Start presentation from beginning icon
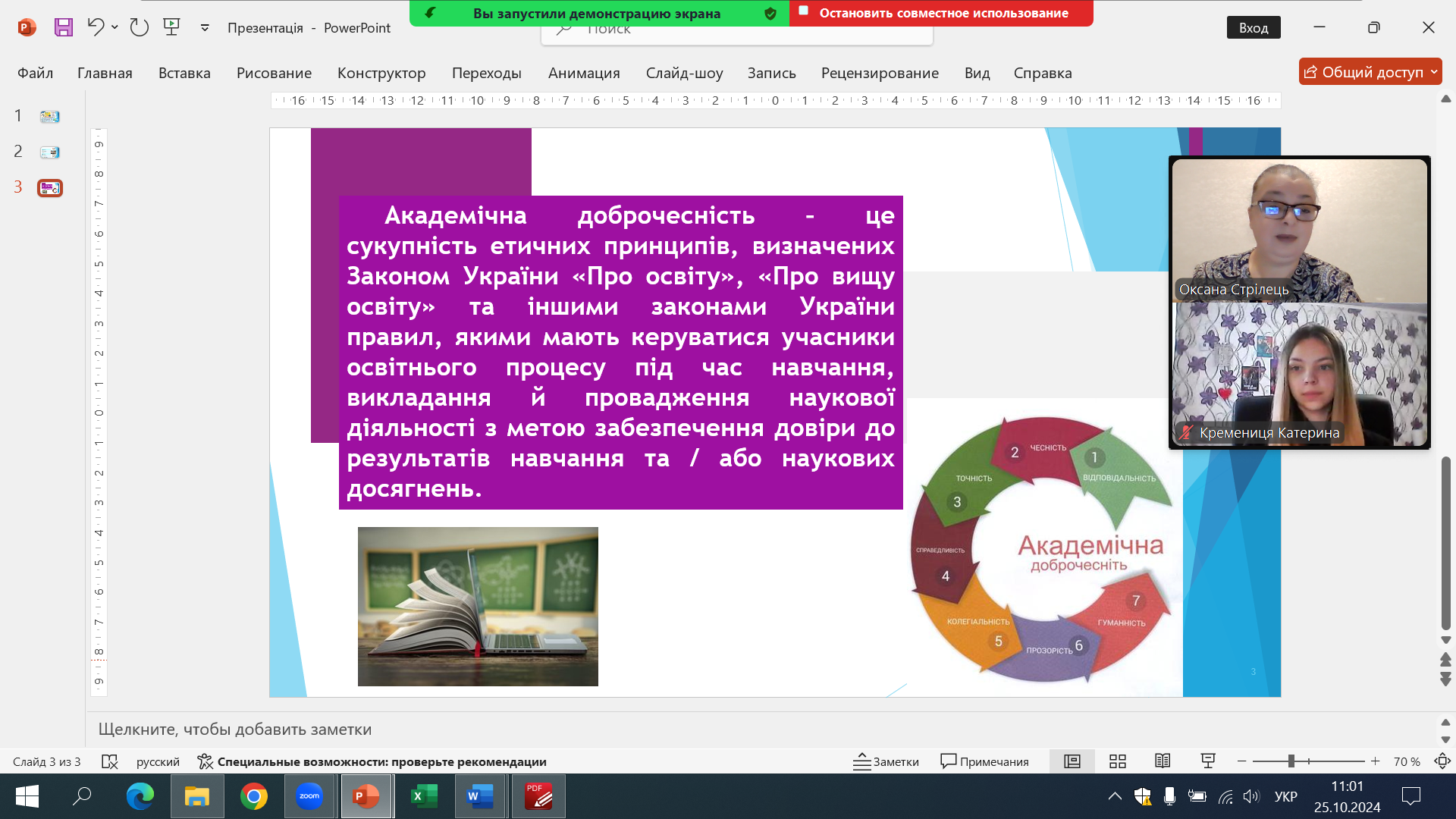 click(172, 27)
